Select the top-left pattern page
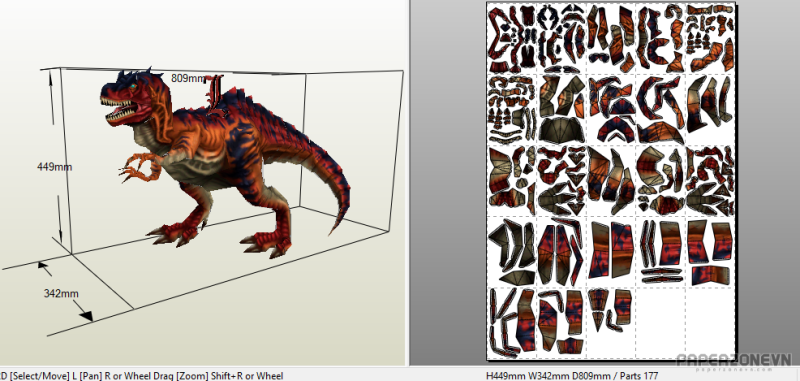The height and width of the screenshot is (381, 800). (512, 39)
